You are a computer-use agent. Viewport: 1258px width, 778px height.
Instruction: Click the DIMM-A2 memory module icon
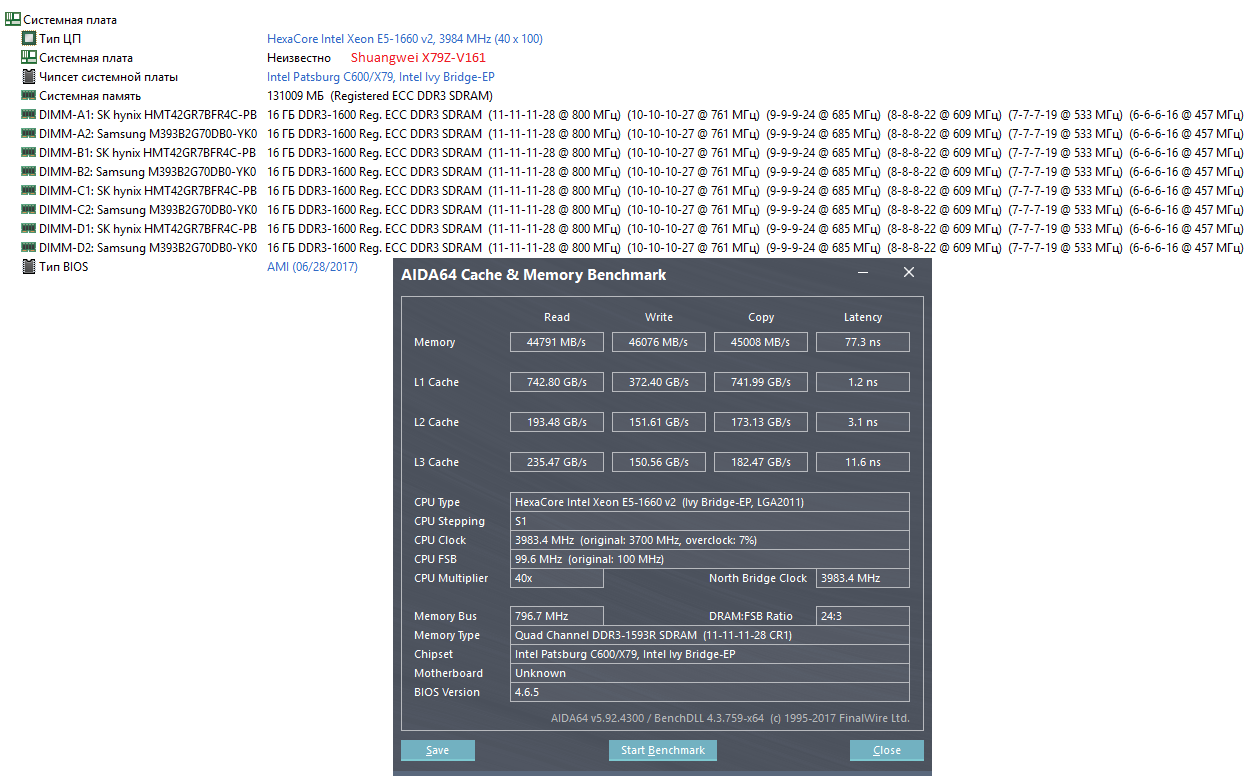pos(29,134)
